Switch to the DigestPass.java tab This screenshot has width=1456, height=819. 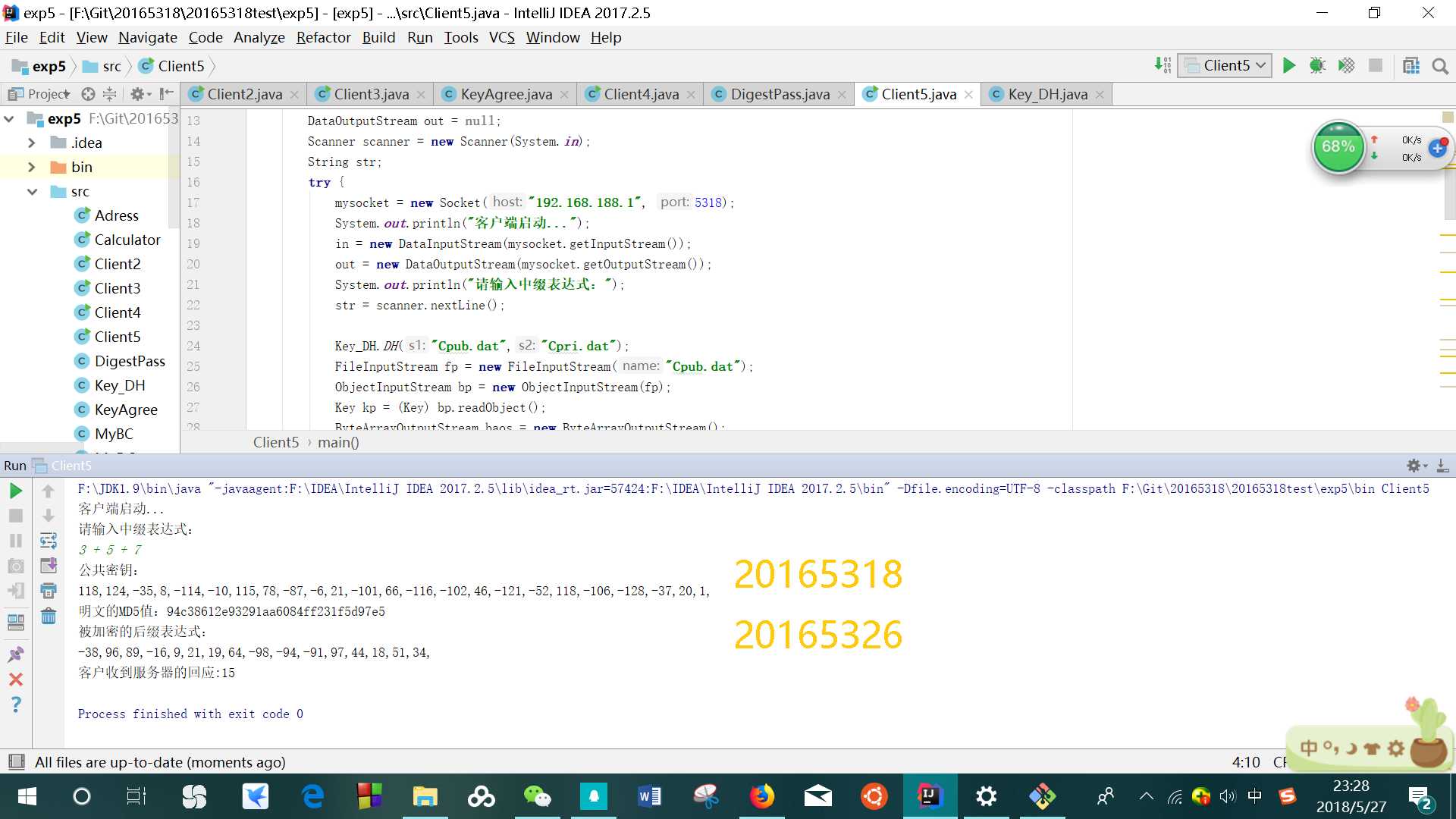[780, 94]
